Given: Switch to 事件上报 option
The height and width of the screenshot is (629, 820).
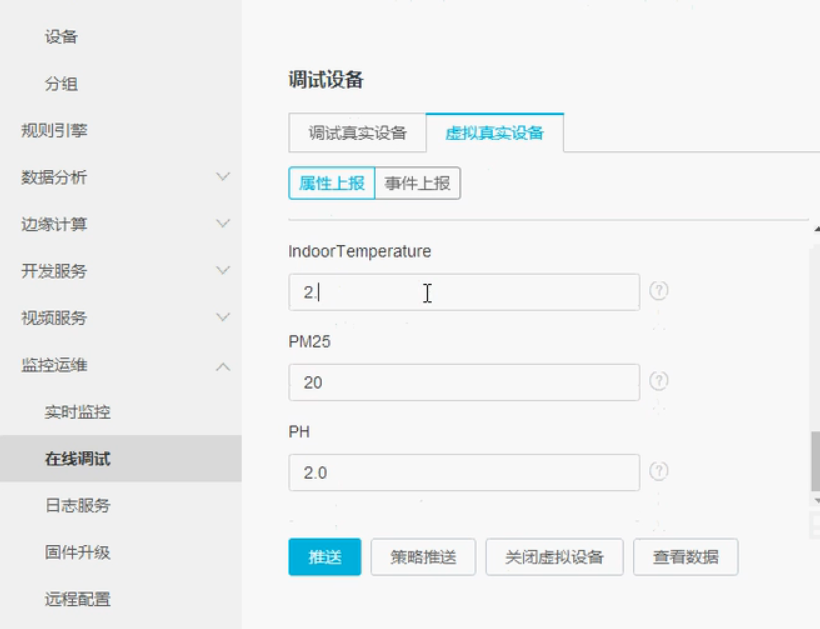Looking at the screenshot, I should (x=417, y=183).
